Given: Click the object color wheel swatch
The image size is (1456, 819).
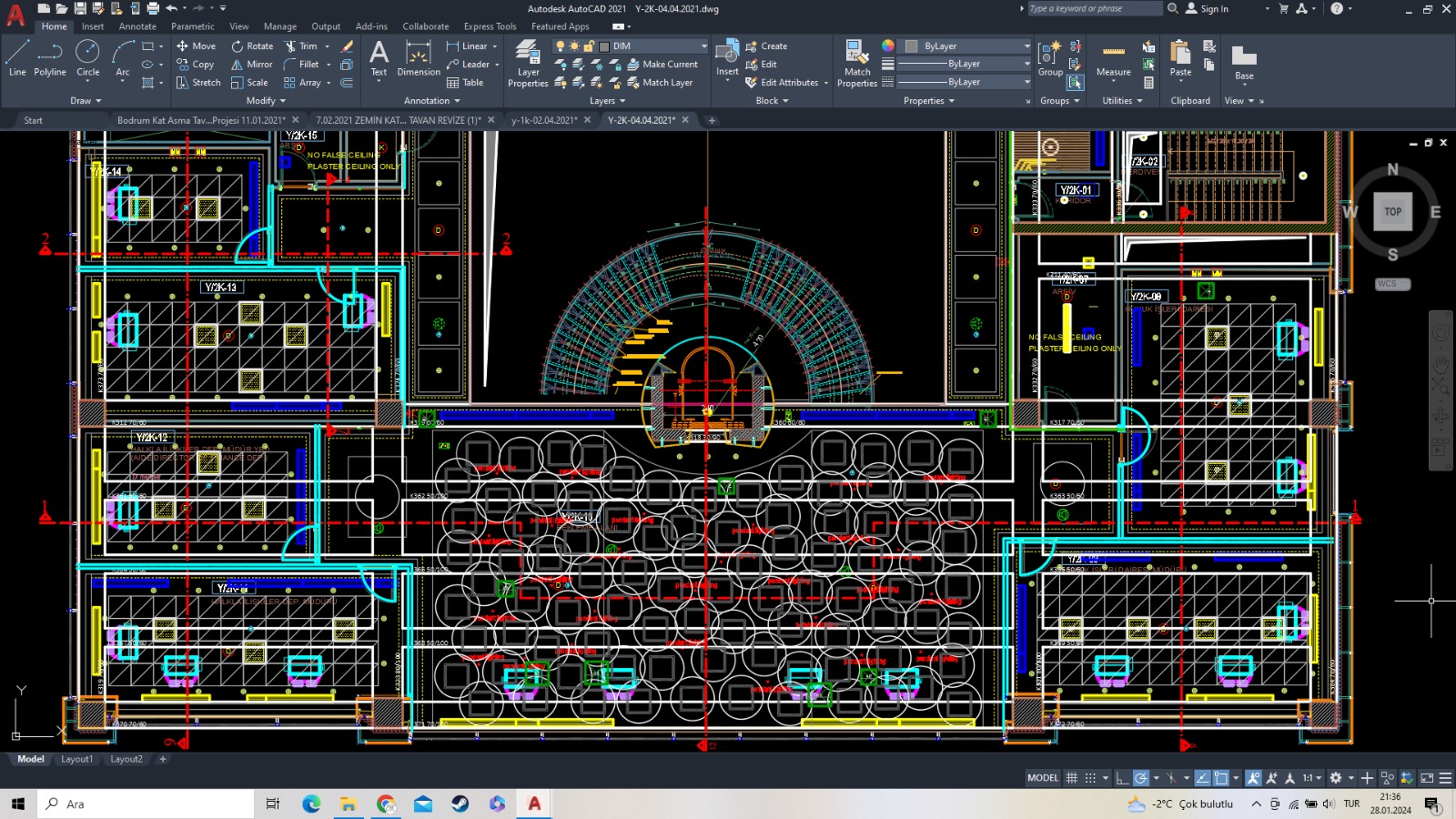Looking at the screenshot, I should point(887,46).
